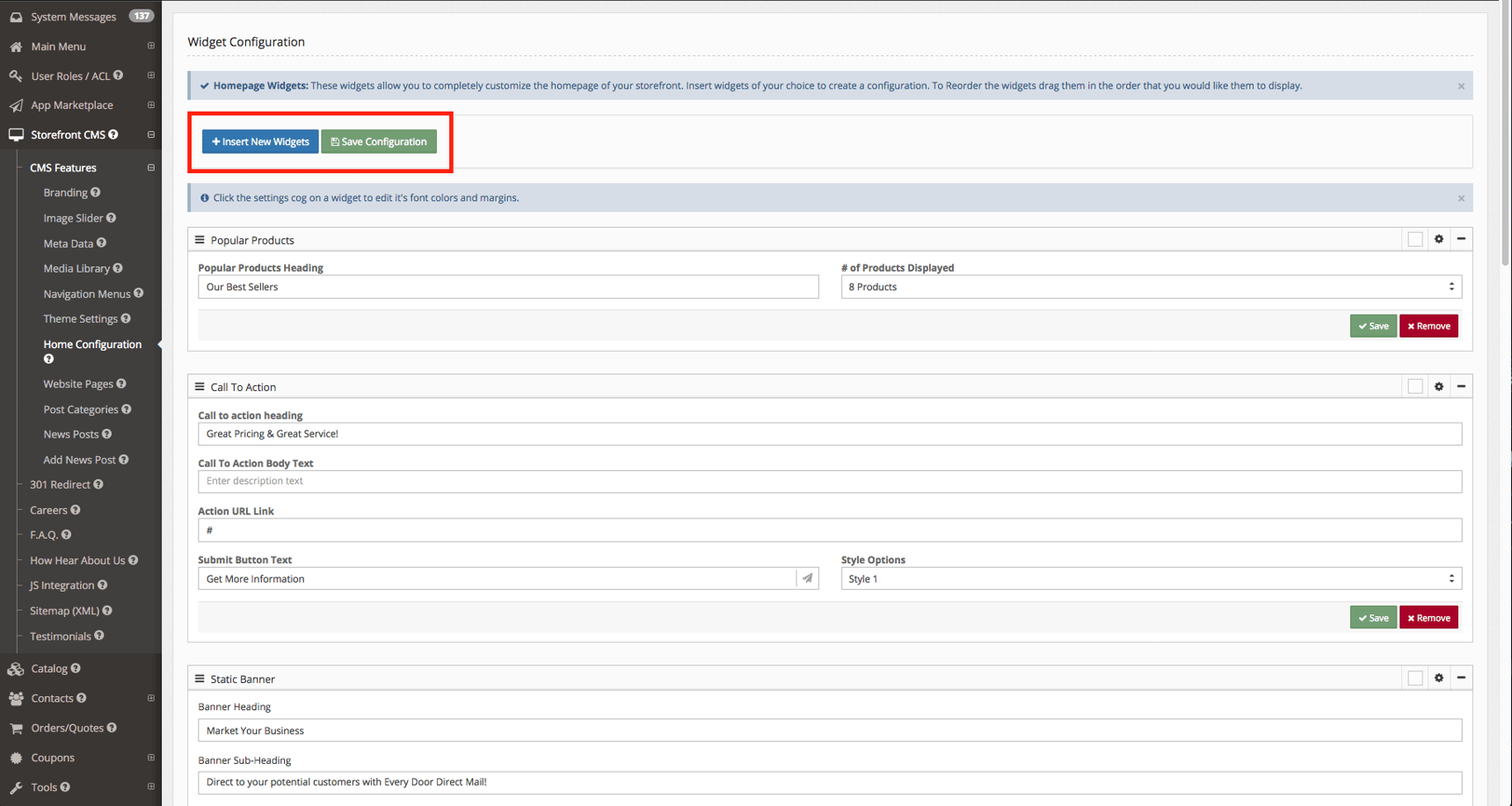Click the paper plane icon in Submit Button Text
The width and height of the screenshot is (1512, 806).
tap(807, 578)
